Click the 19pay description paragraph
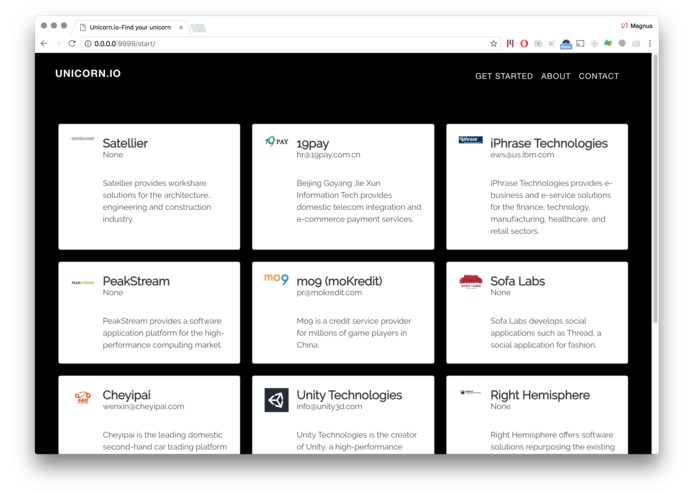695x494 pixels. point(359,201)
